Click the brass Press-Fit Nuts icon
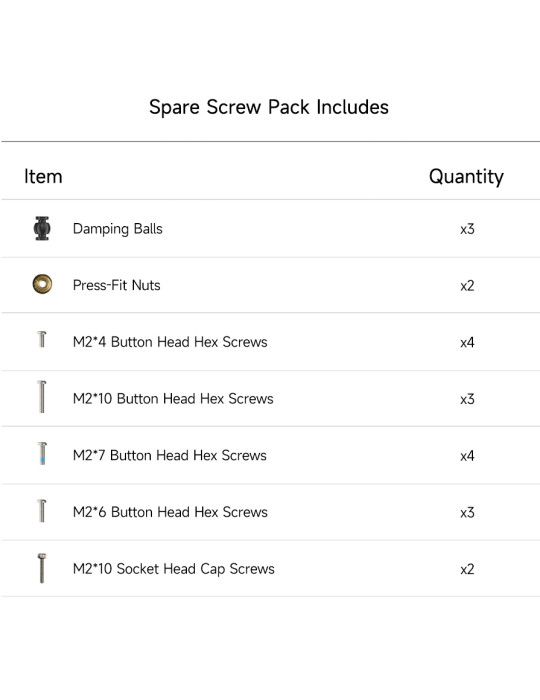 coord(42,284)
